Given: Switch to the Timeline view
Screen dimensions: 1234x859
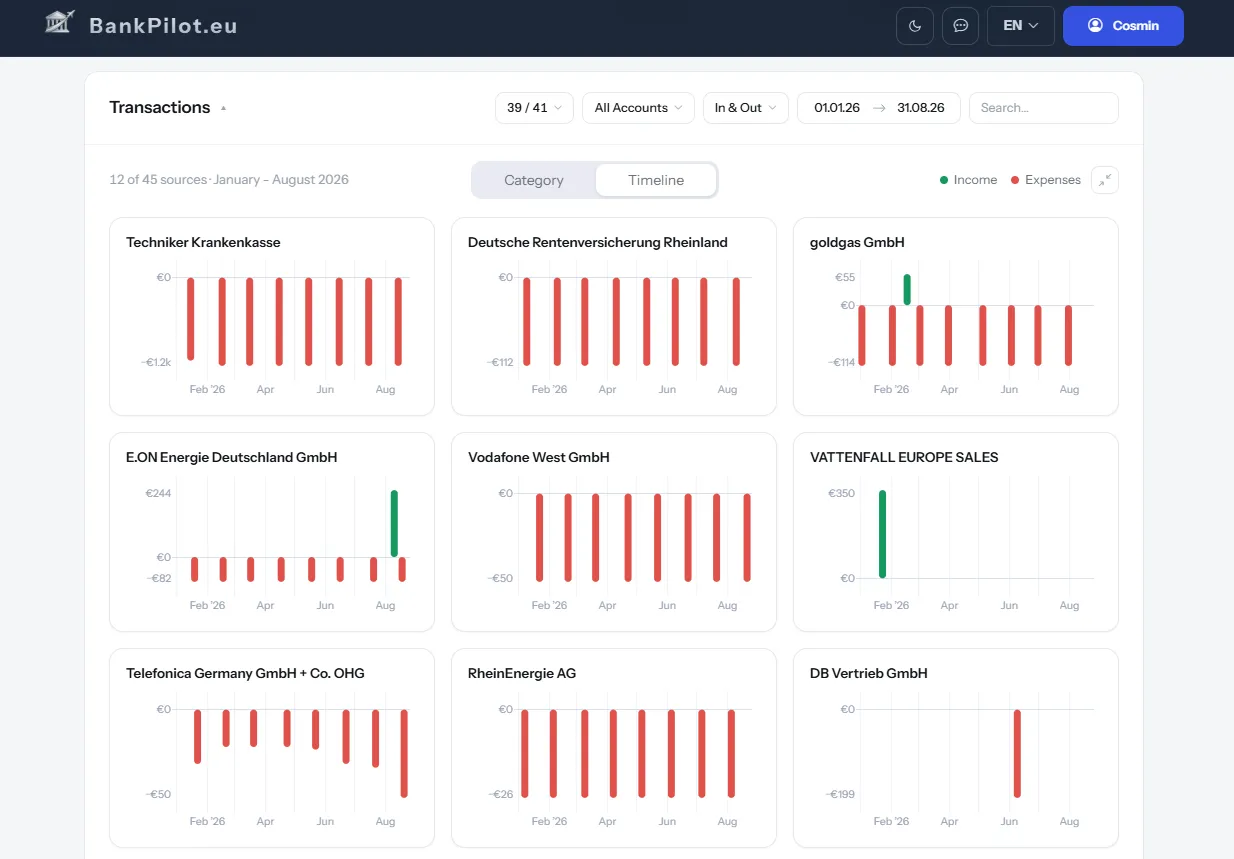Looking at the screenshot, I should coord(656,180).
